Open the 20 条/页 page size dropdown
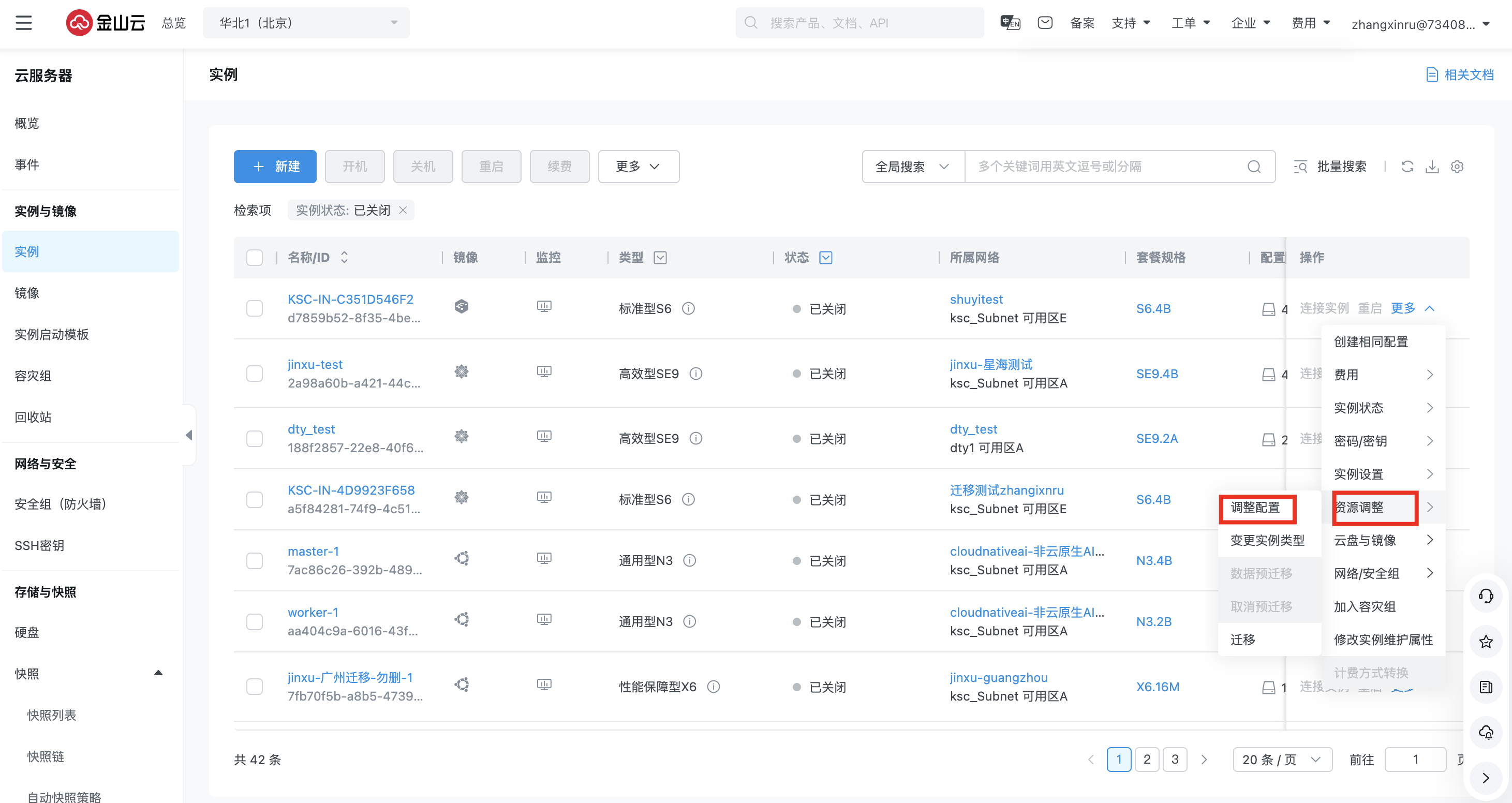Viewport: 1512px width, 803px height. click(x=1282, y=760)
